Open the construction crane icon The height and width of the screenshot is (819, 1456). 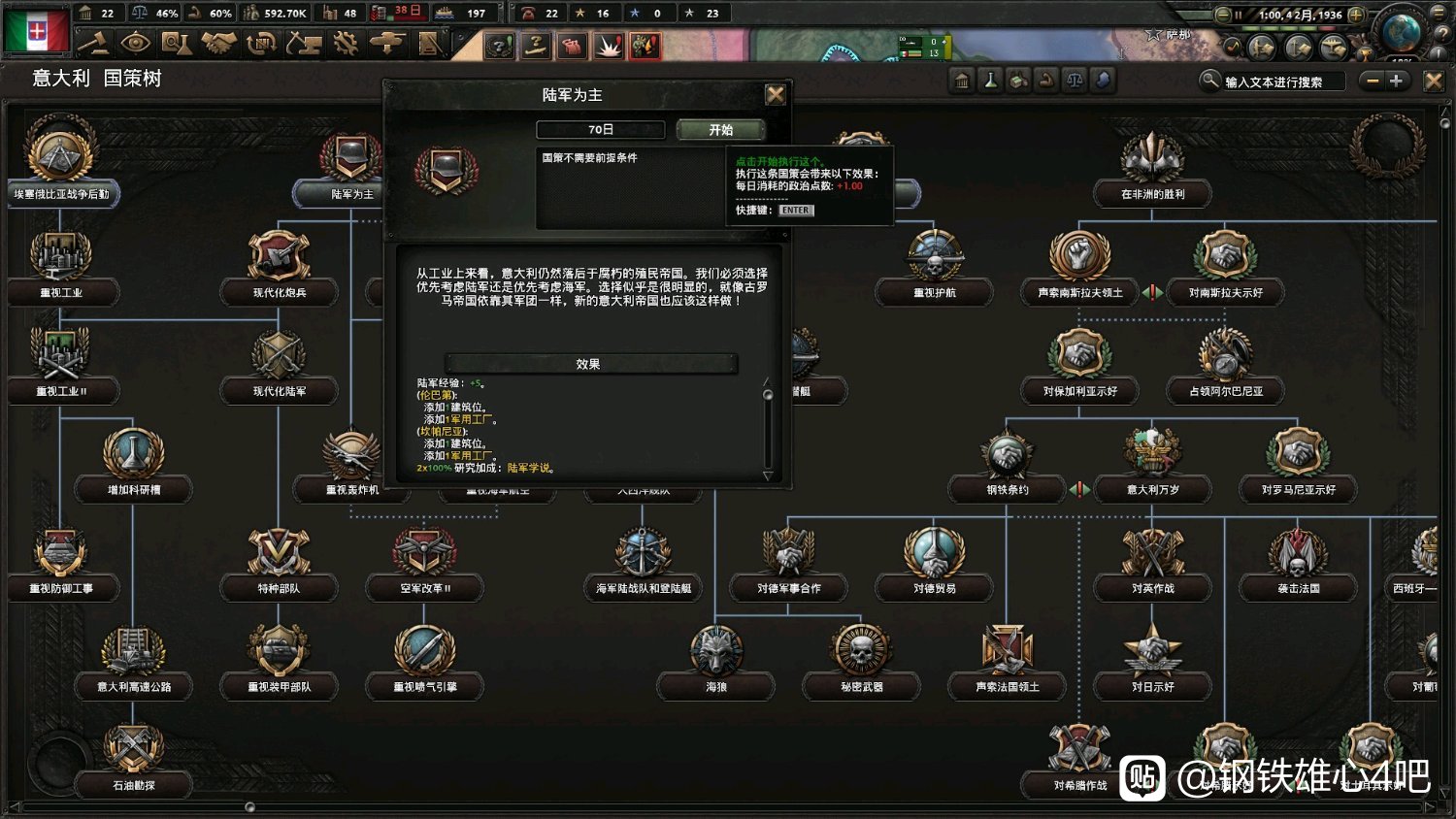coord(304,43)
